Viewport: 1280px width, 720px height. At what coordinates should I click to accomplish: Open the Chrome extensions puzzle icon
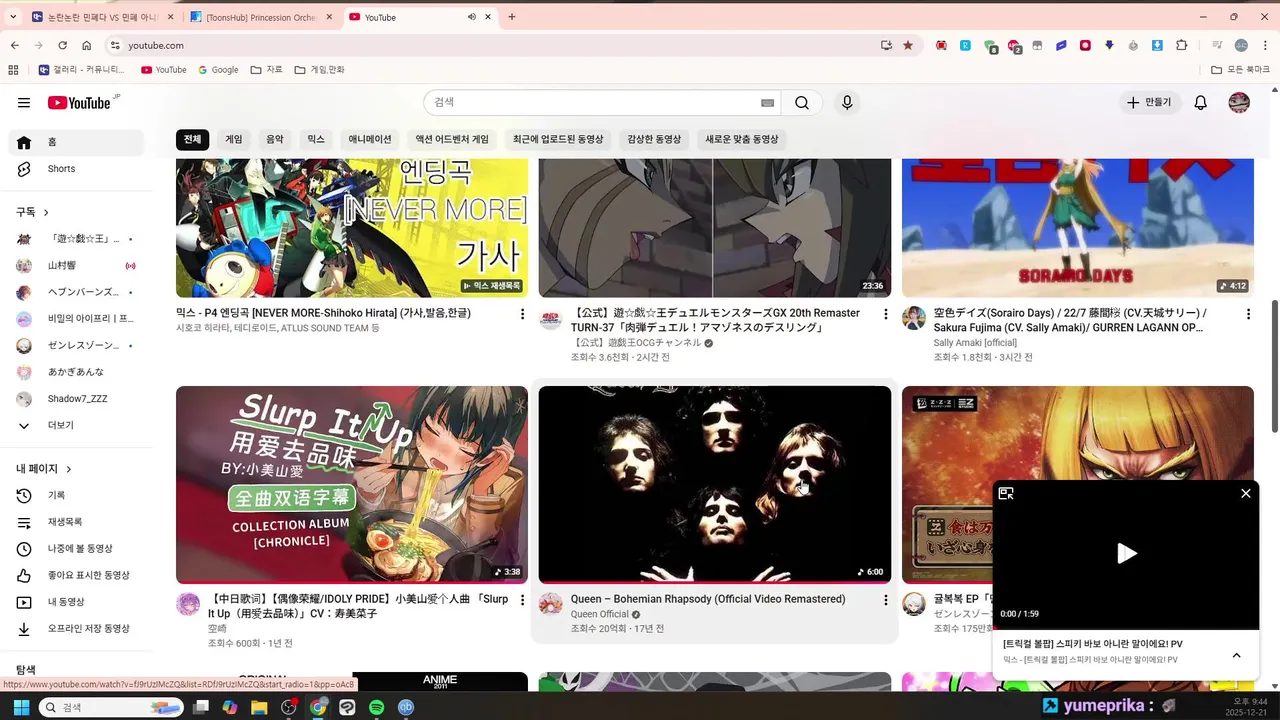(1182, 45)
